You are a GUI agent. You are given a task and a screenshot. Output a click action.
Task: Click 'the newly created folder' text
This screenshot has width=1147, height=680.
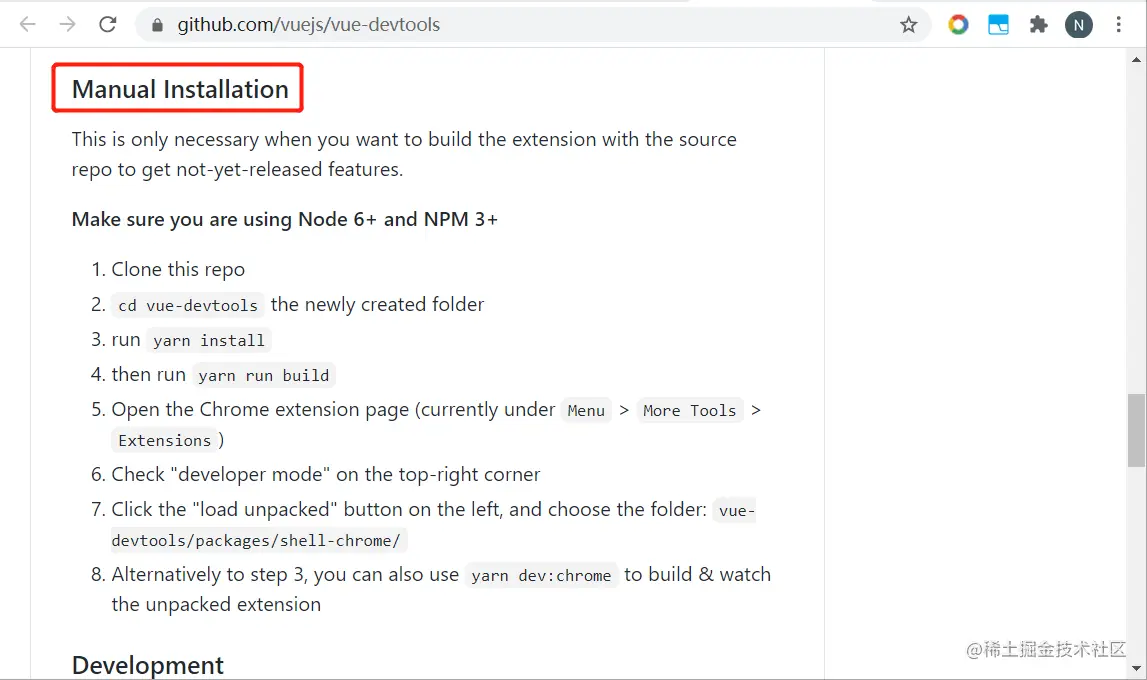pos(377,304)
